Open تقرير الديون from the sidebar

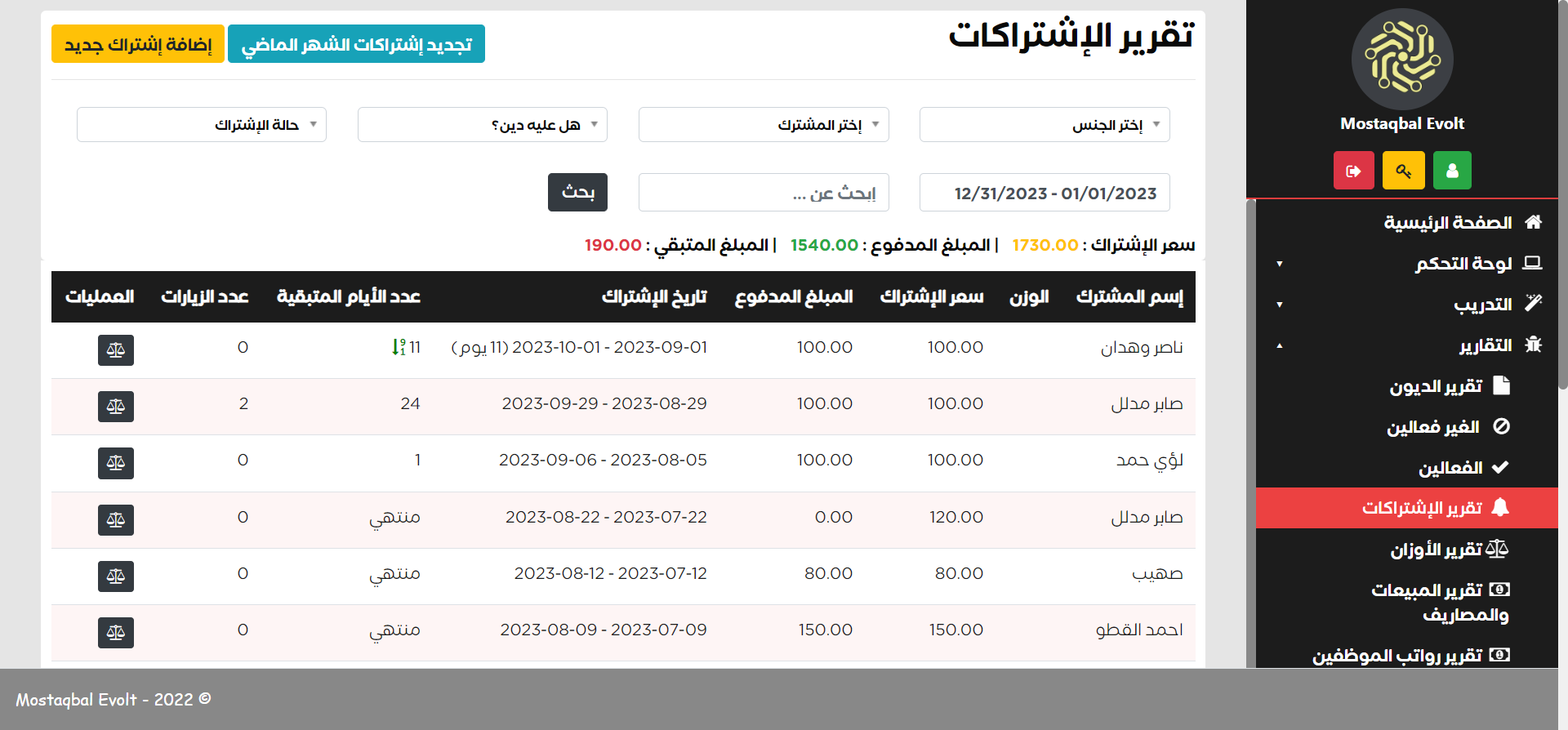(1436, 386)
